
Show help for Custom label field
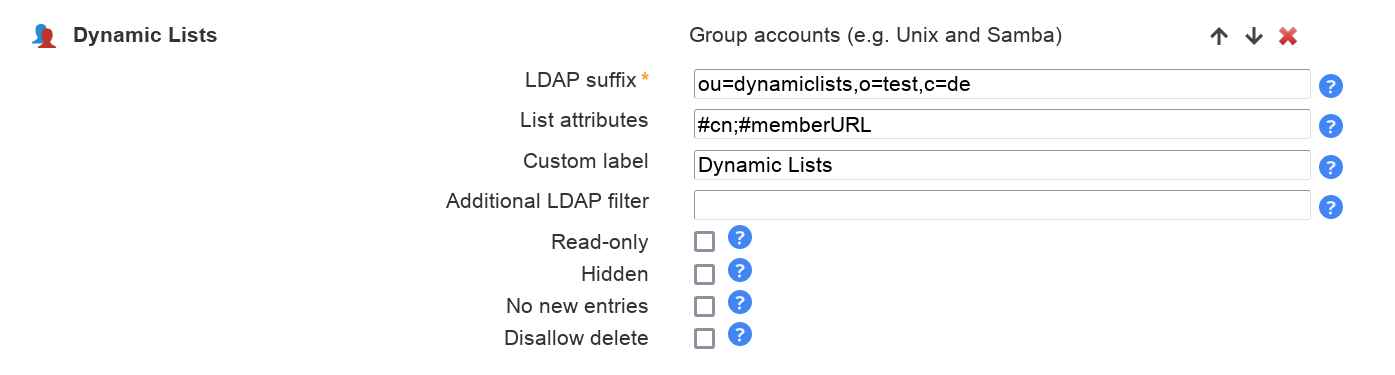1330,167
